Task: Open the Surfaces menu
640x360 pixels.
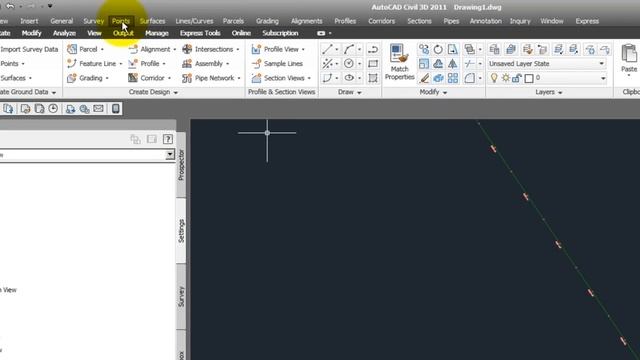Action: 152,21
